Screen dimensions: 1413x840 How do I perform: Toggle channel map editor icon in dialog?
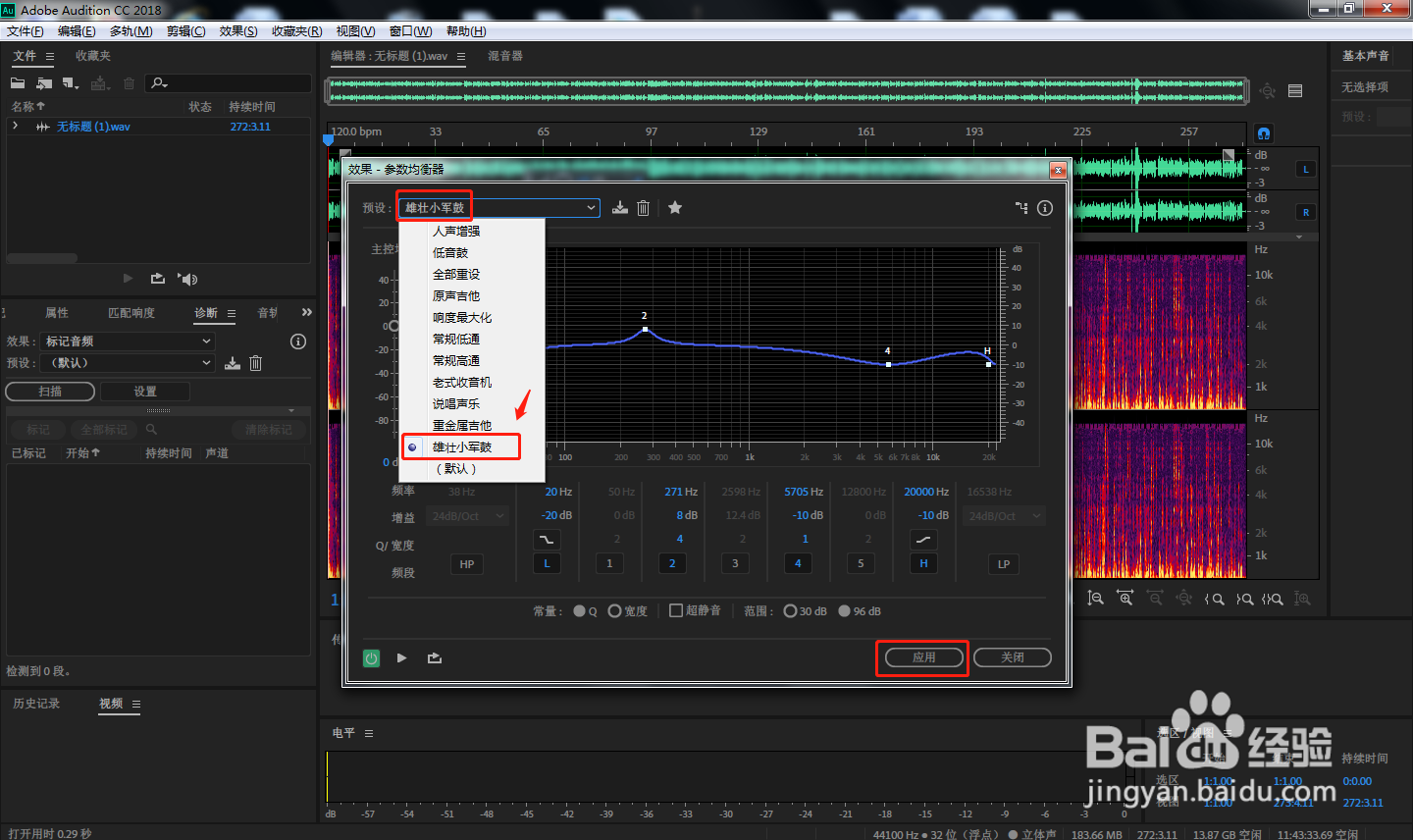(x=1021, y=208)
